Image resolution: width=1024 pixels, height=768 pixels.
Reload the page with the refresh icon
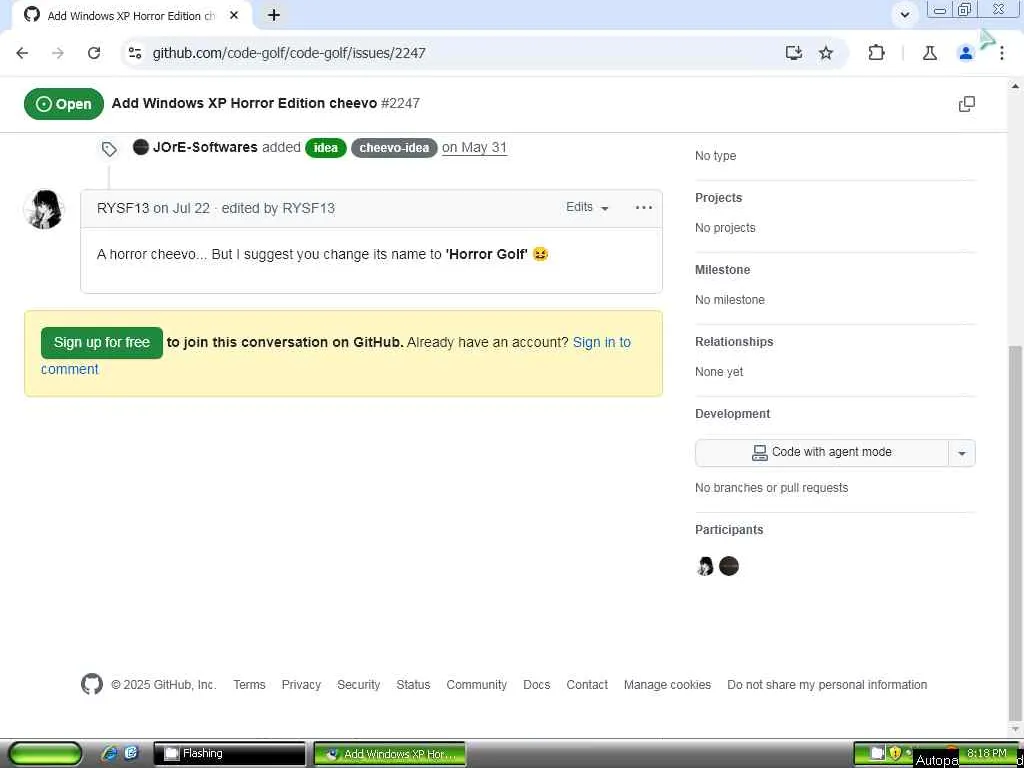point(94,53)
